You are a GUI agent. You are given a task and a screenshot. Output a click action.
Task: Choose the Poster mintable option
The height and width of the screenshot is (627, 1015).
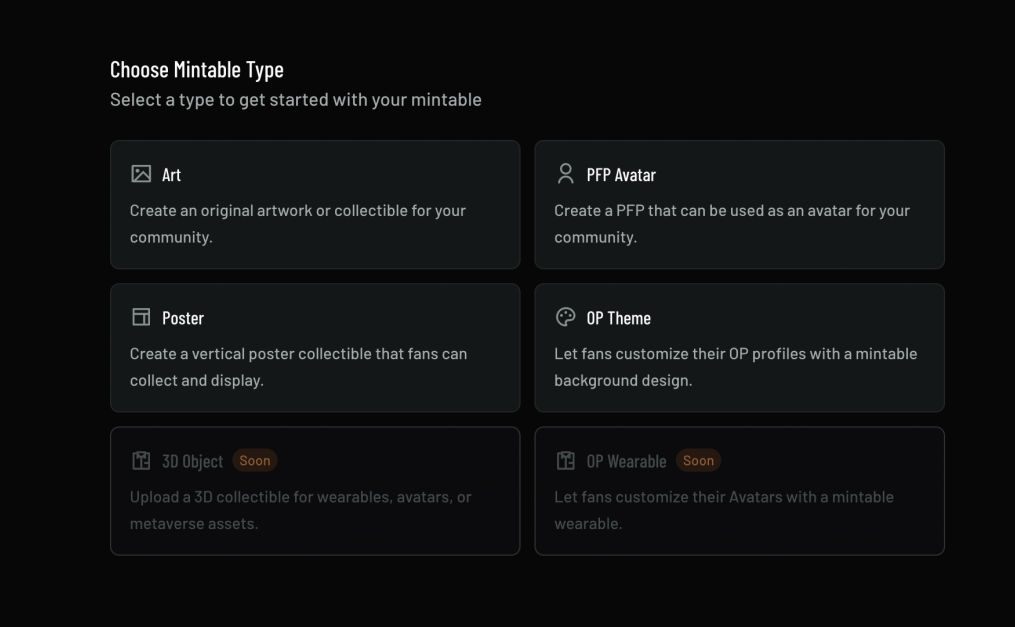pos(314,347)
